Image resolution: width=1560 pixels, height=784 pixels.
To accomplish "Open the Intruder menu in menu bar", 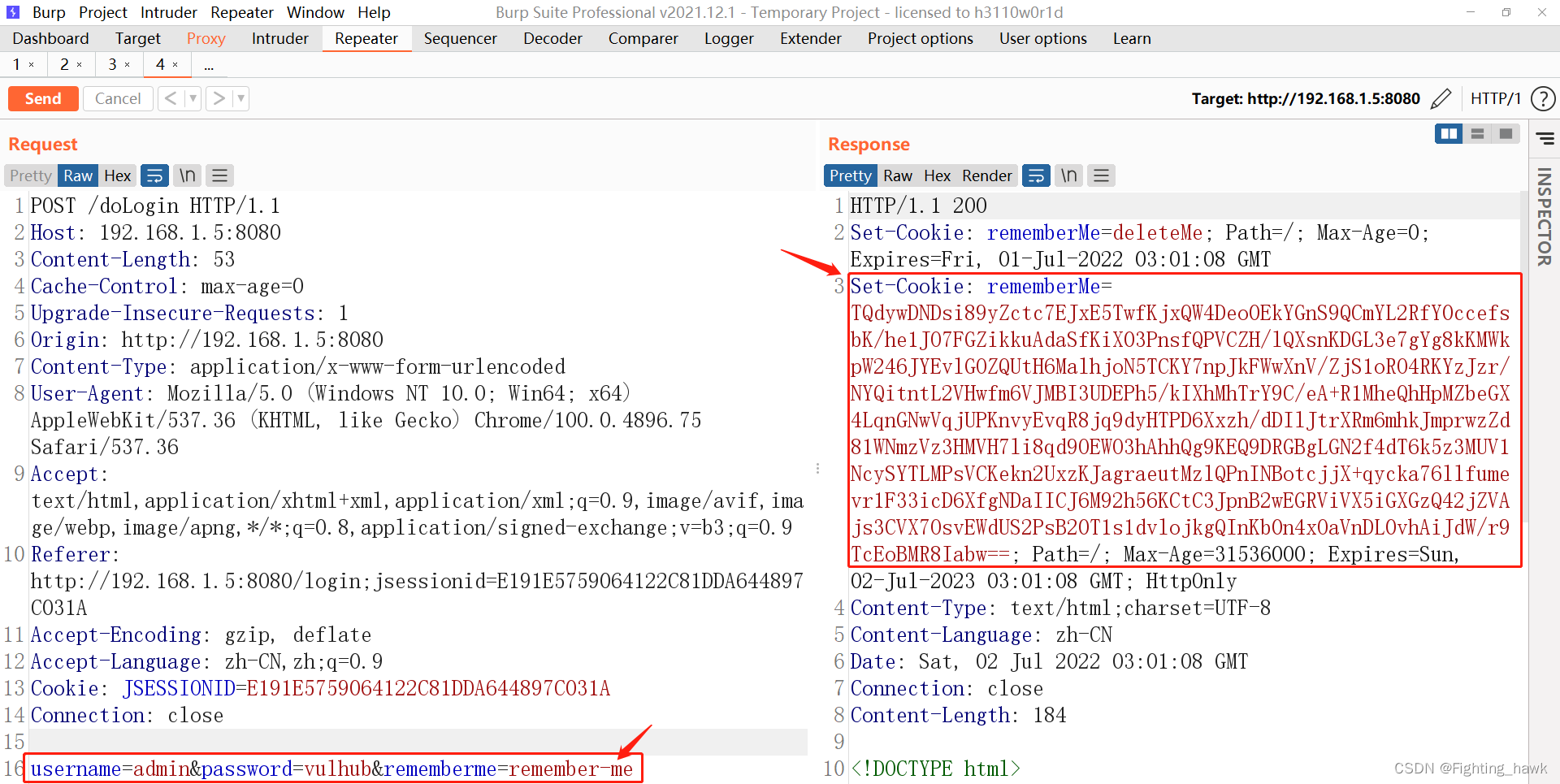I will click(x=169, y=12).
